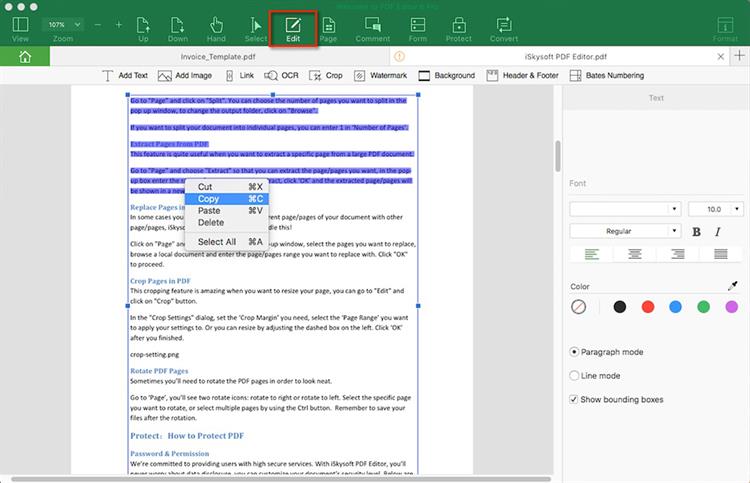Click the orange warning icon in tab
The width and height of the screenshot is (750, 483).
click(x=399, y=56)
